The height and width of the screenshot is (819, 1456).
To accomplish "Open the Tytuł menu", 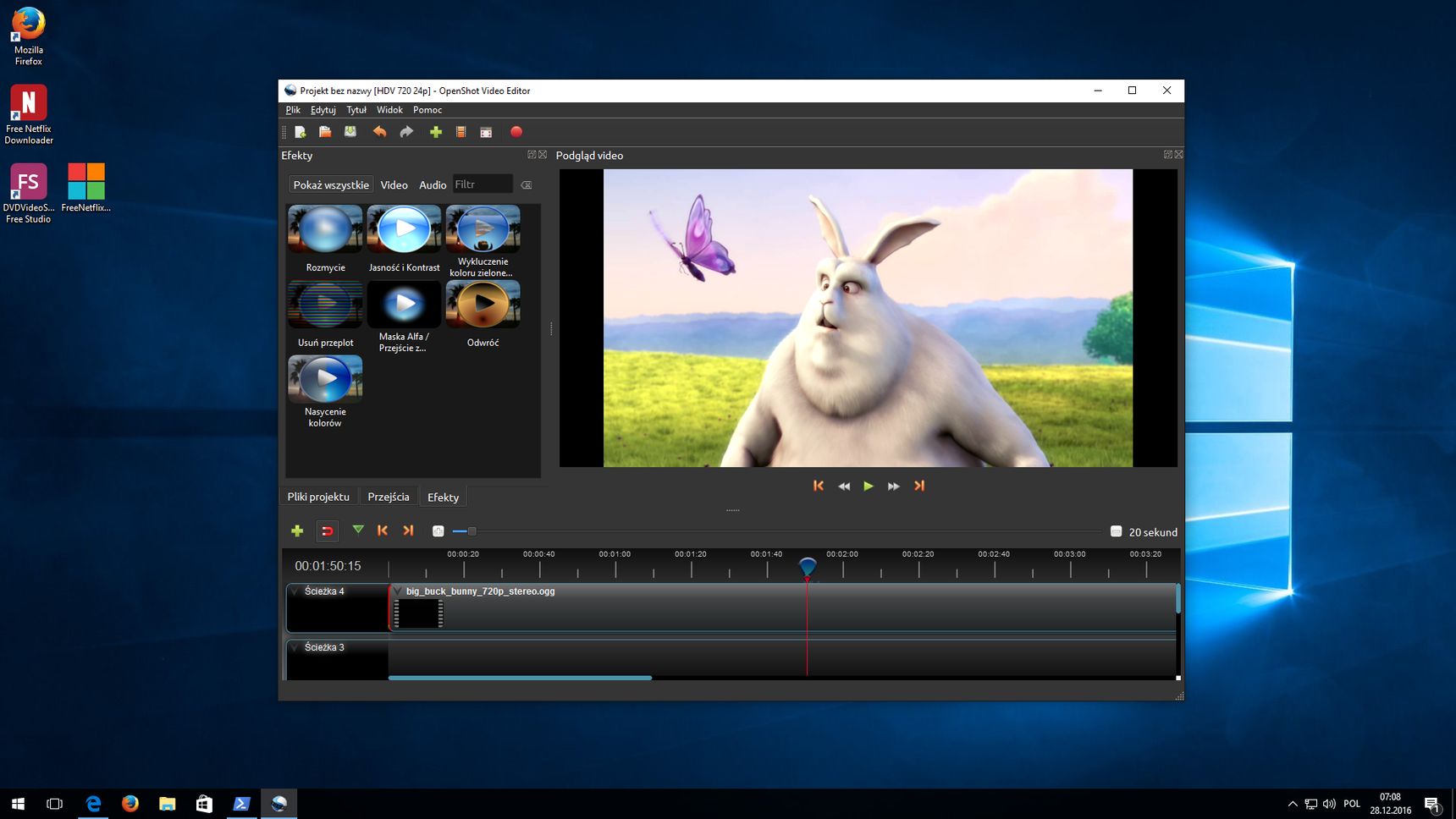I will tap(356, 110).
